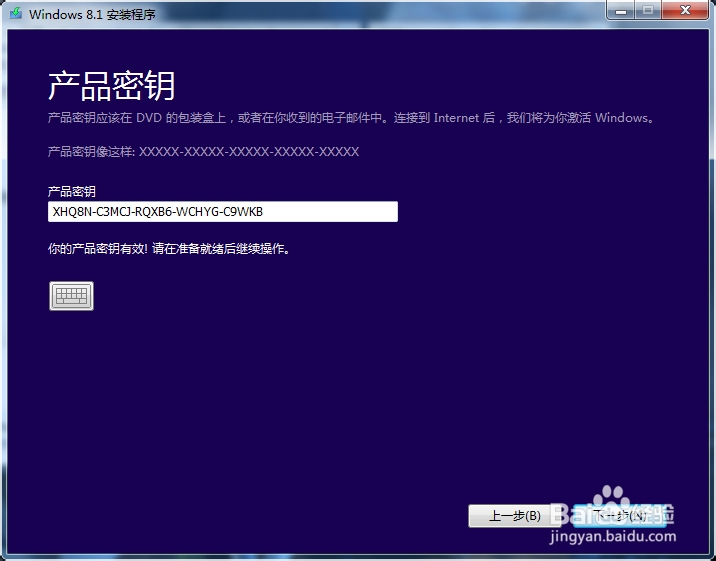Image resolution: width=716 pixels, height=561 pixels.
Task: Click the 产品密钥 label above input
Action: point(72,191)
